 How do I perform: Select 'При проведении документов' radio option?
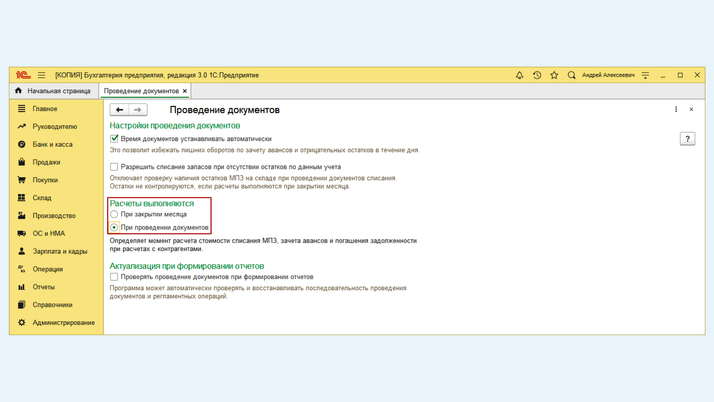click(x=114, y=227)
